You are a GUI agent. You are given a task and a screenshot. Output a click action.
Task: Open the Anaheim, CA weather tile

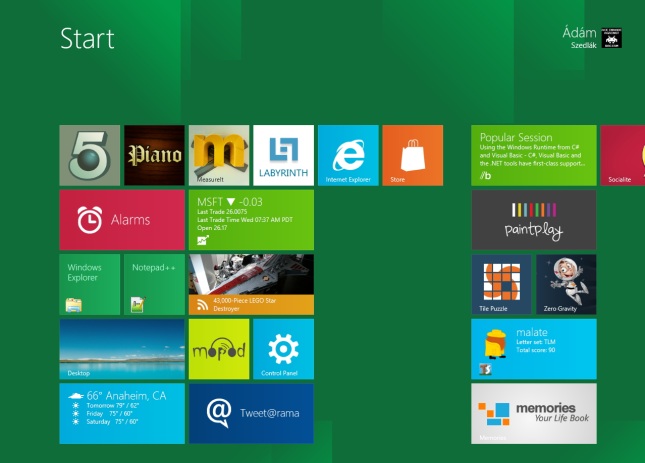[122, 414]
